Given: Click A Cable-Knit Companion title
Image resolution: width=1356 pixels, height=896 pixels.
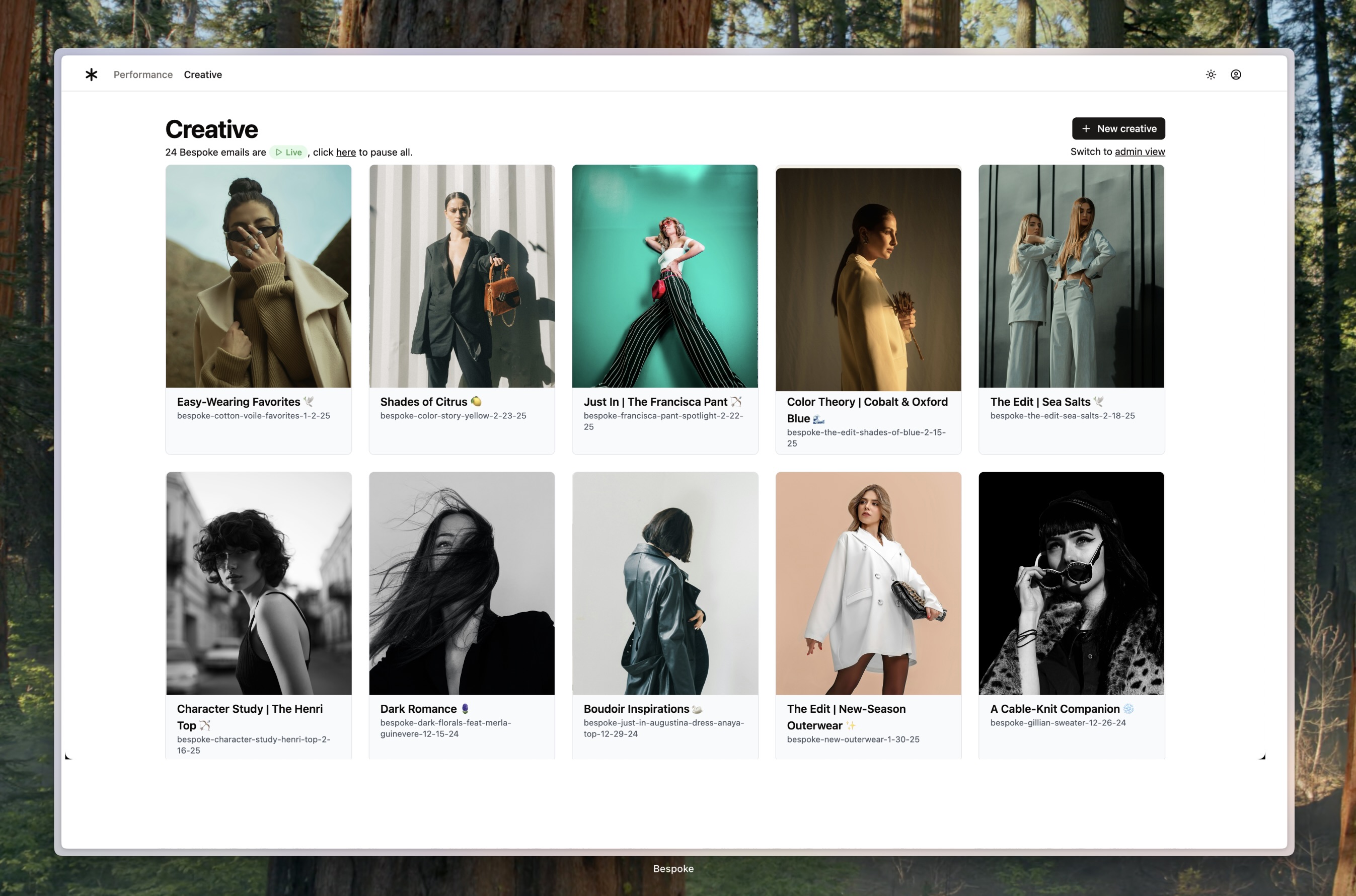Looking at the screenshot, I should point(1054,709).
